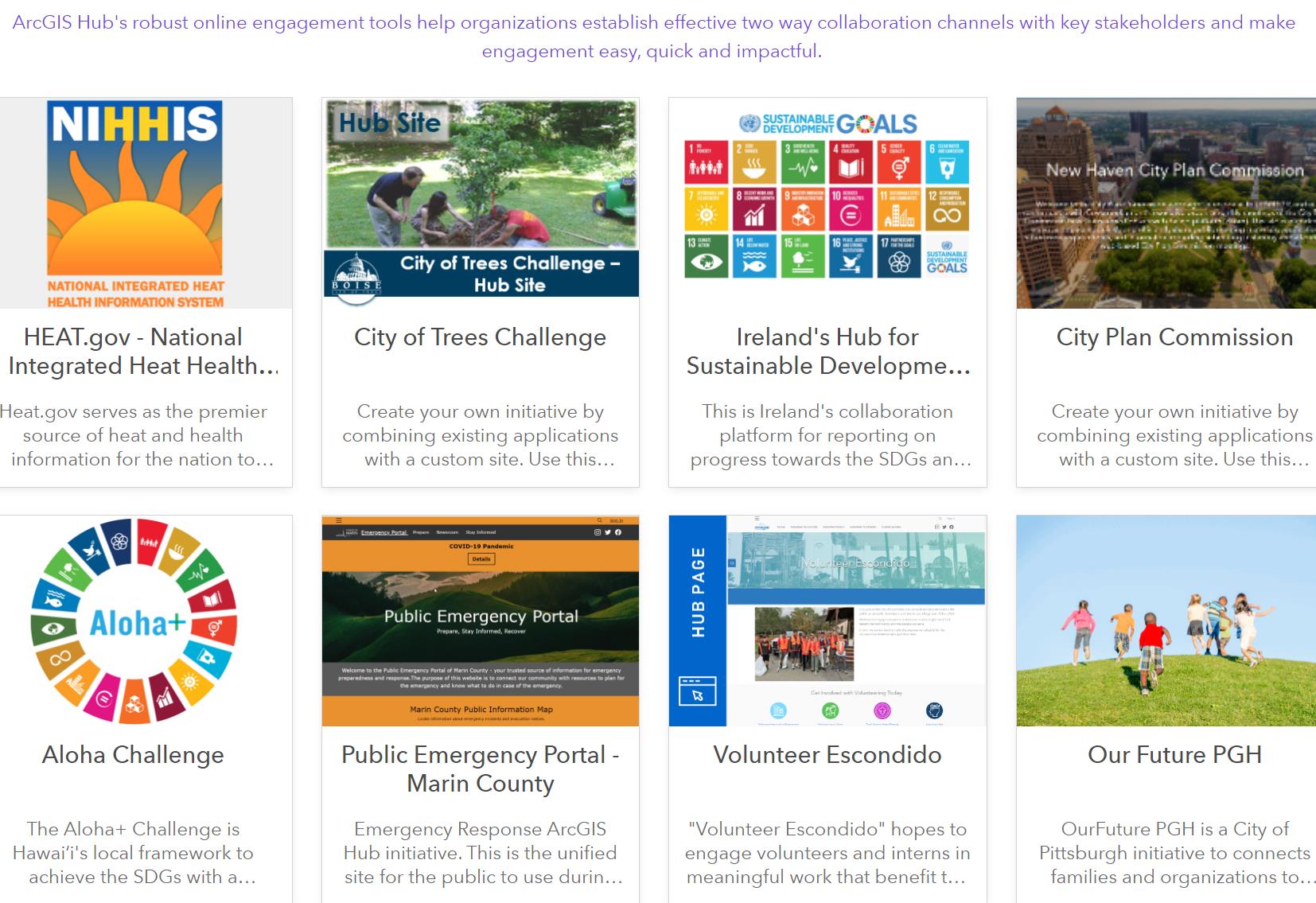Open the children running on hill thumbnail
The width and height of the screenshot is (1316, 903).
[1166, 621]
